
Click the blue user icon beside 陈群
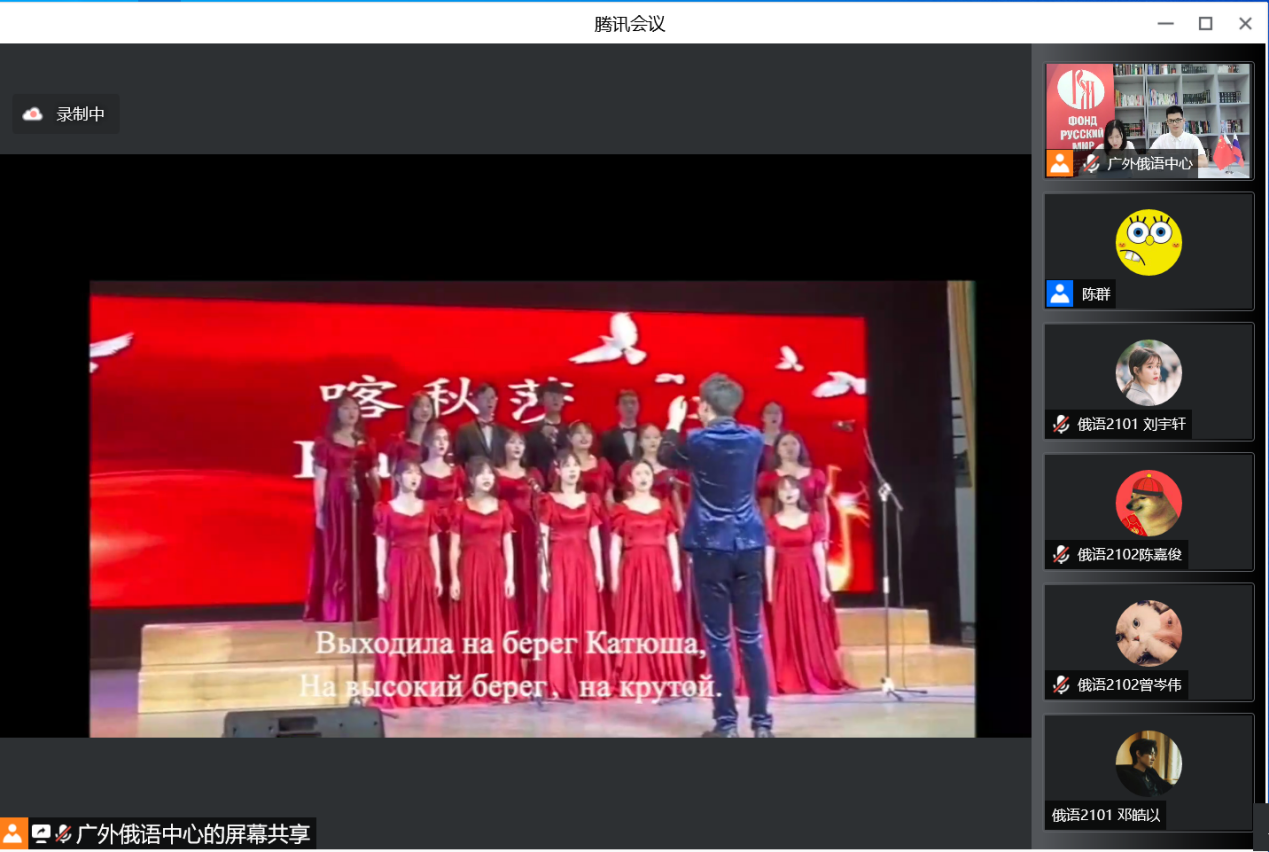[1059, 294]
